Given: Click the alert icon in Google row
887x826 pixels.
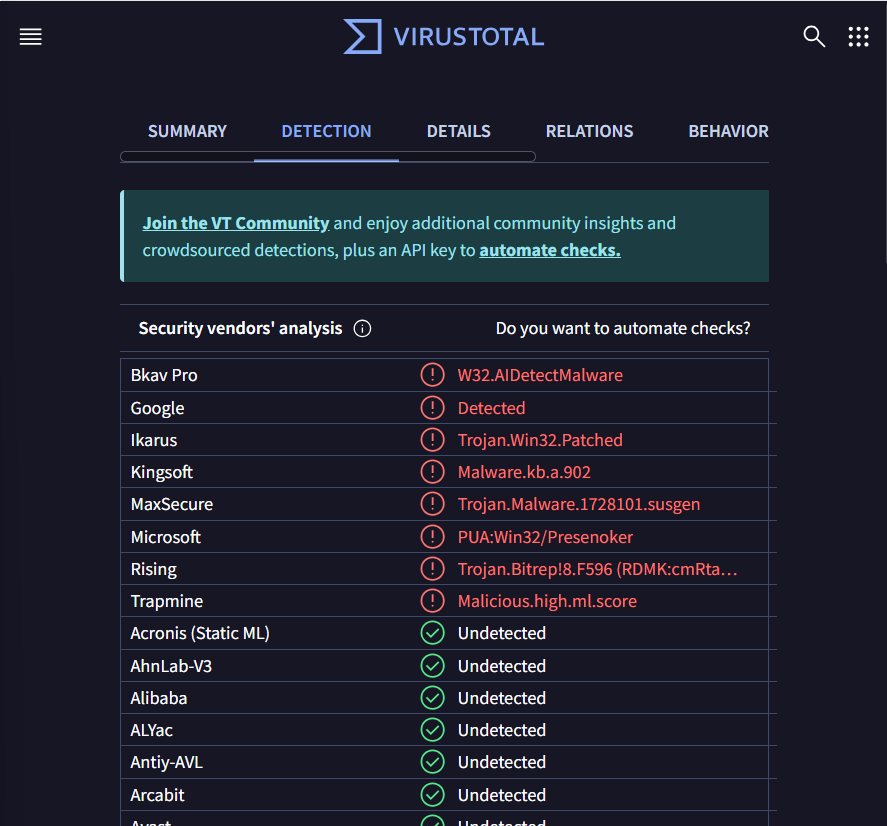Looking at the screenshot, I should pos(432,408).
